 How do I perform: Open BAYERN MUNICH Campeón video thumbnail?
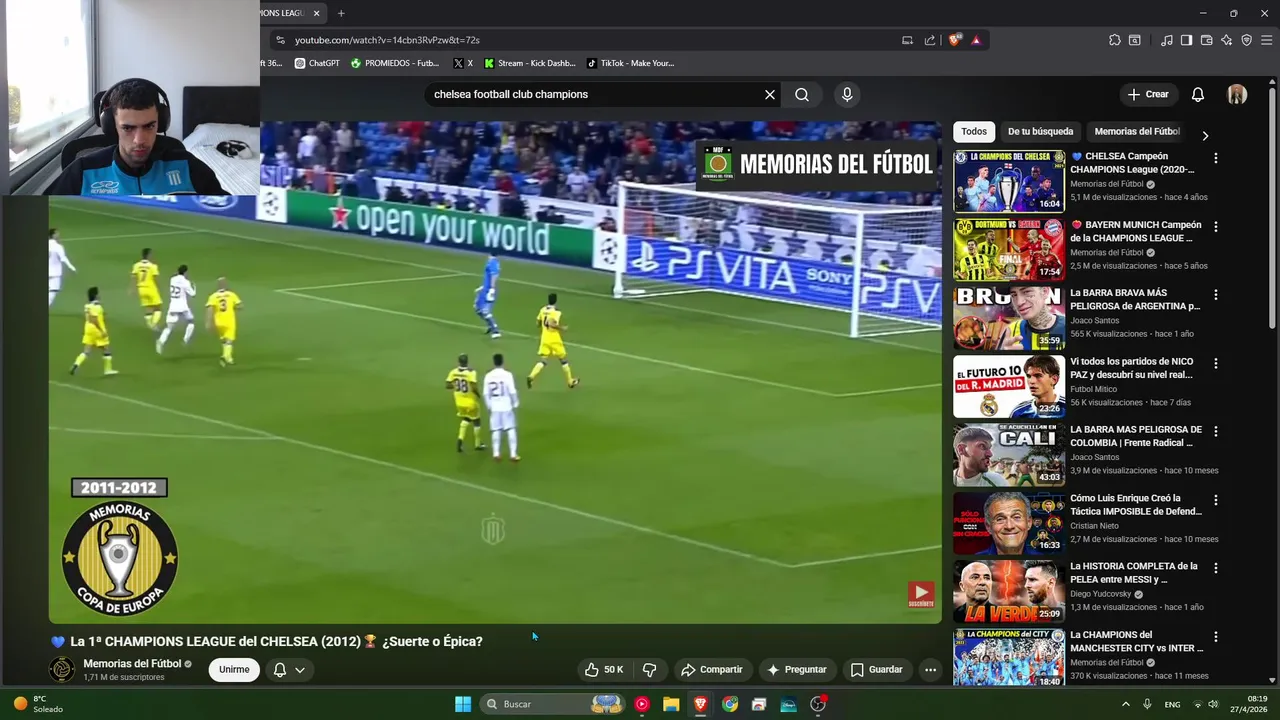coord(1009,249)
